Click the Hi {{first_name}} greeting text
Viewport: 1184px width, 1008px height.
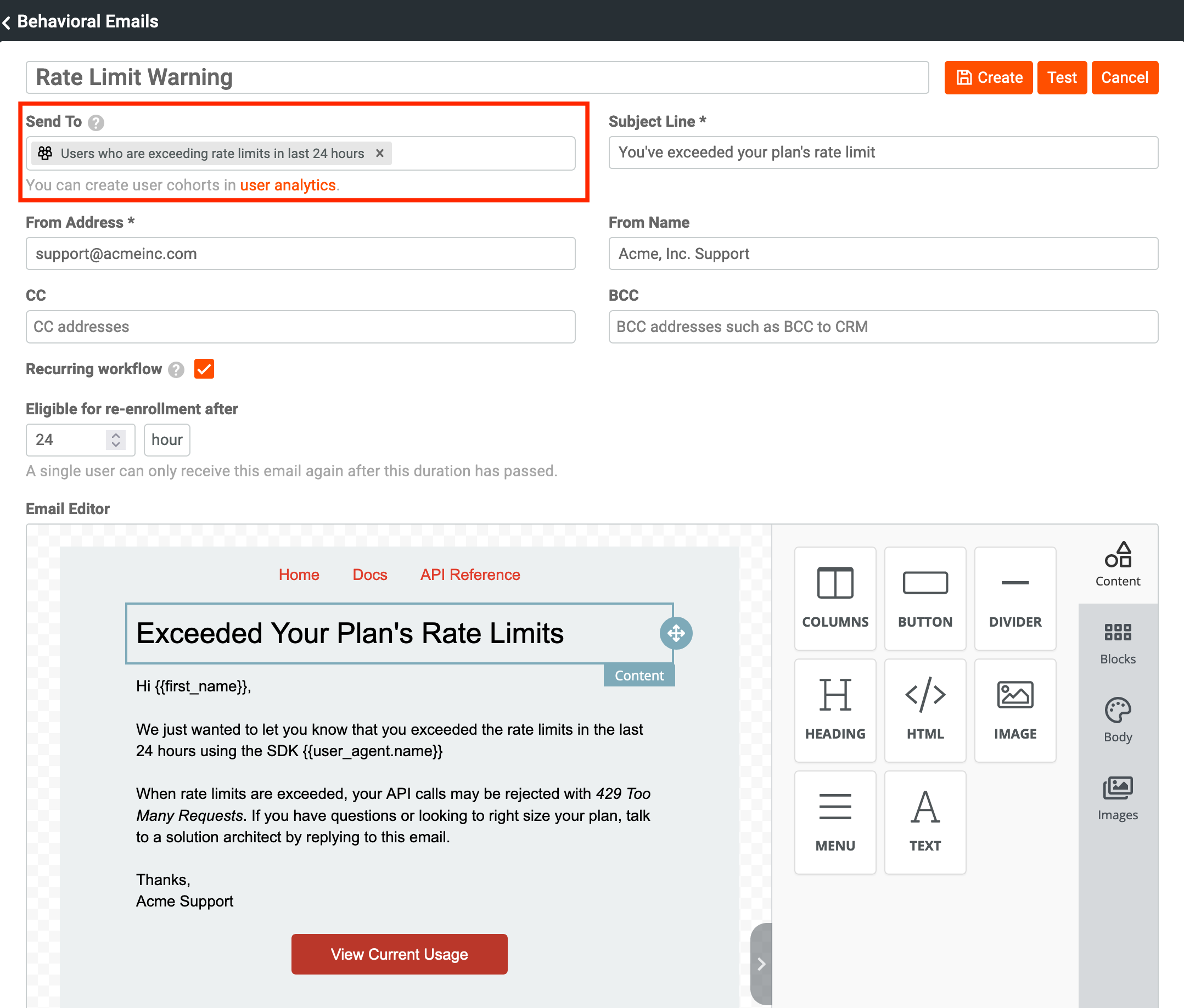tap(193, 686)
